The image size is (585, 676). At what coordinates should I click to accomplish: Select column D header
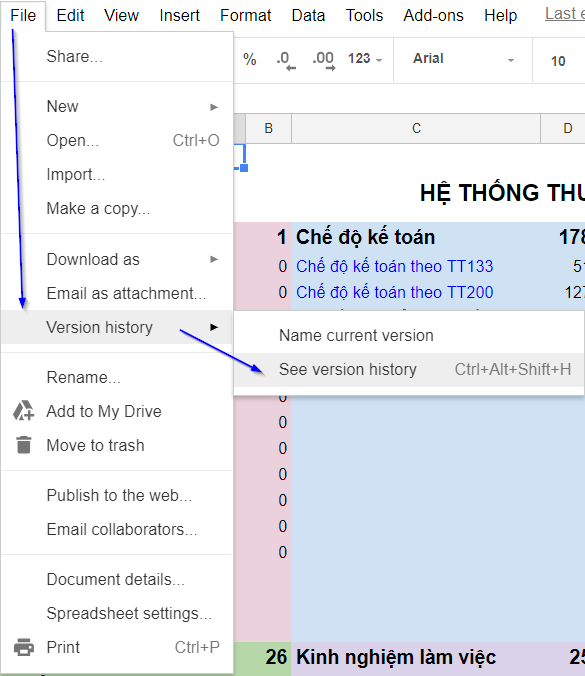point(563,128)
